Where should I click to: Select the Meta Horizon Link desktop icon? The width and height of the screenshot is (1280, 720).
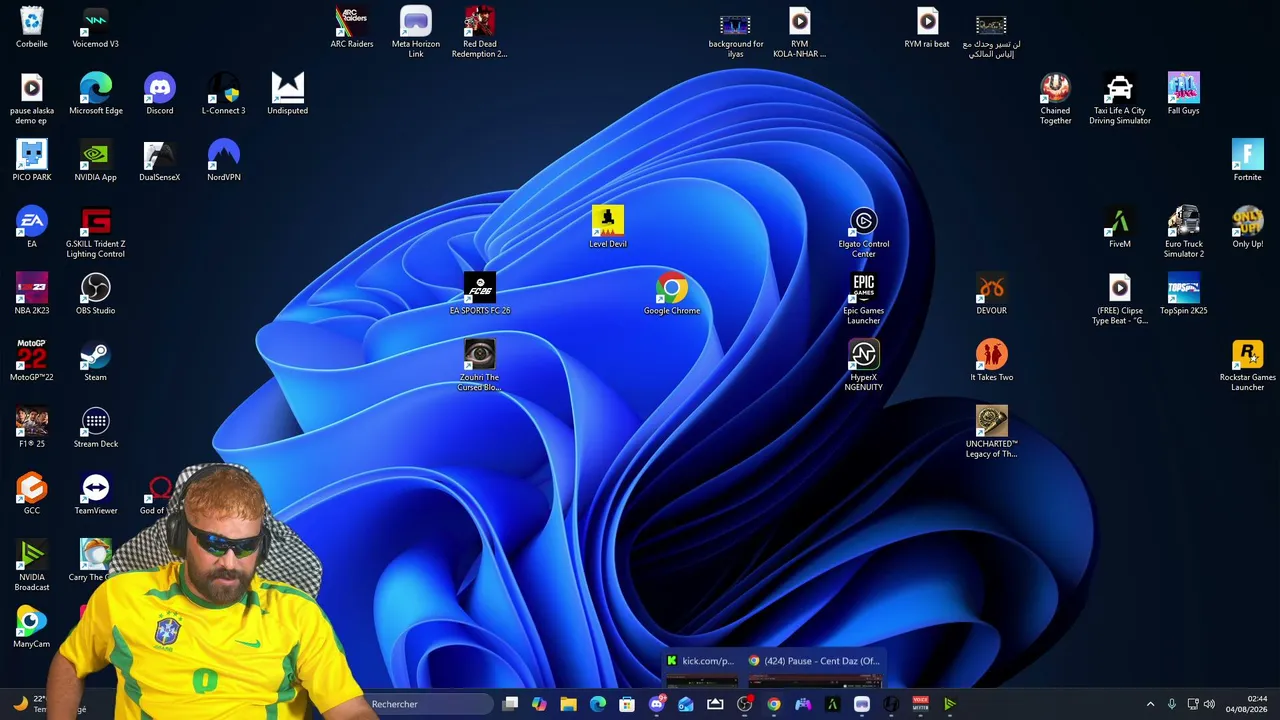coord(416,32)
